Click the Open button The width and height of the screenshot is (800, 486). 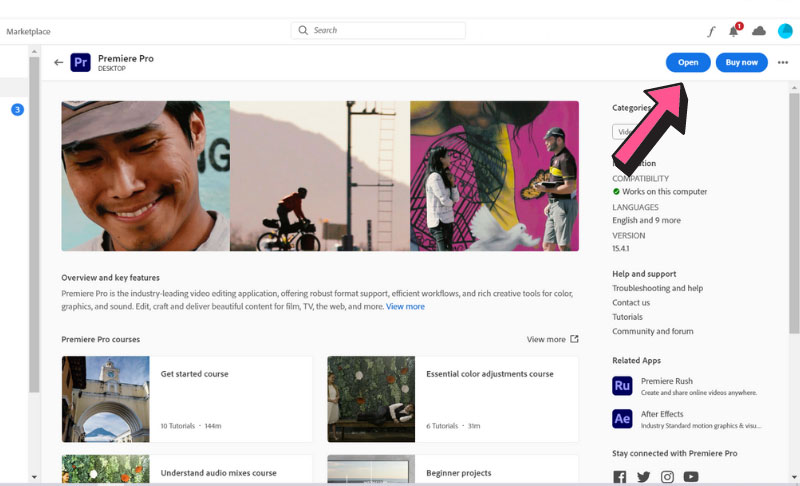tap(688, 62)
